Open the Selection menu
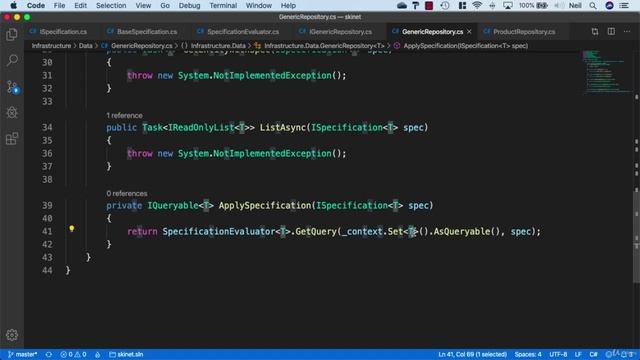The height and width of the screenshot is (360, 640). (x=111, y=5)
